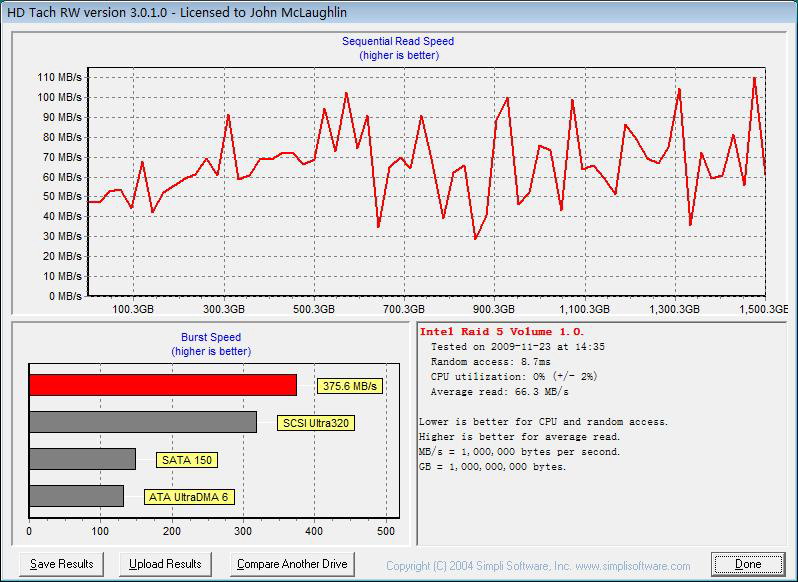
Task: Click the red burst speed bar
Action: click(162, 385)
